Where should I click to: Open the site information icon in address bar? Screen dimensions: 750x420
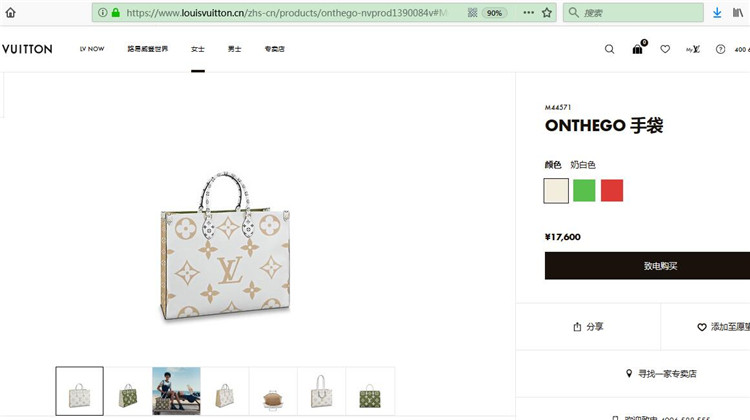coord(102,12)
